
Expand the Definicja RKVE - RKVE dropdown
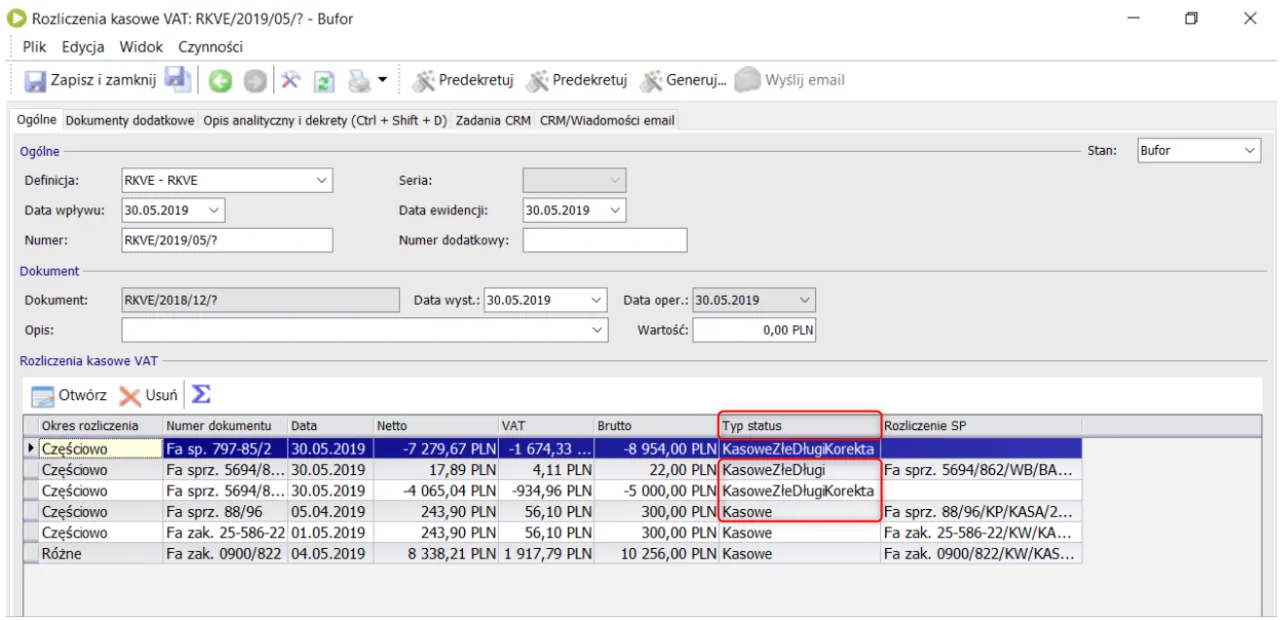point(322,180)
